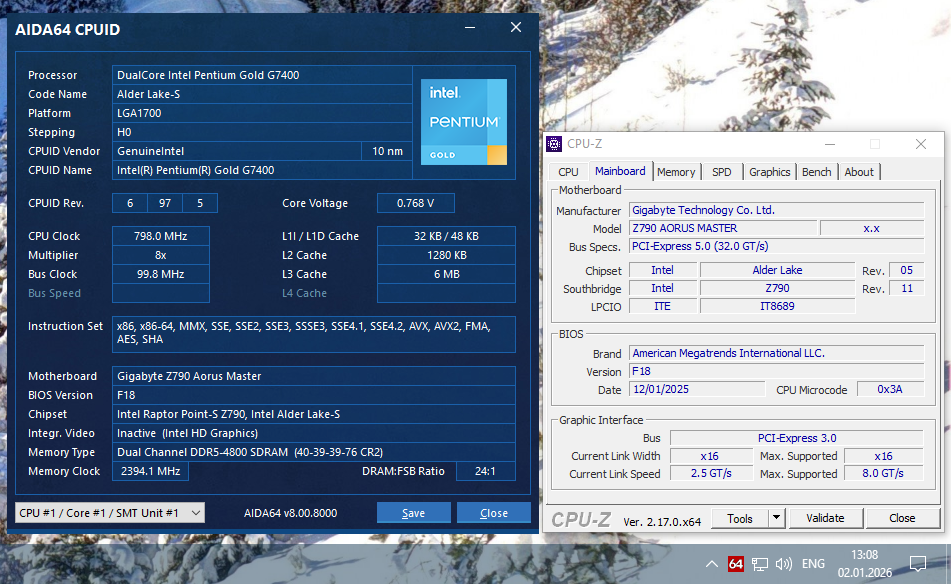The height and width of the screenshot is (584, 951).
Task: Click the Multiplier value 8x
Action: pyautogui.click(x=161, y=255)
